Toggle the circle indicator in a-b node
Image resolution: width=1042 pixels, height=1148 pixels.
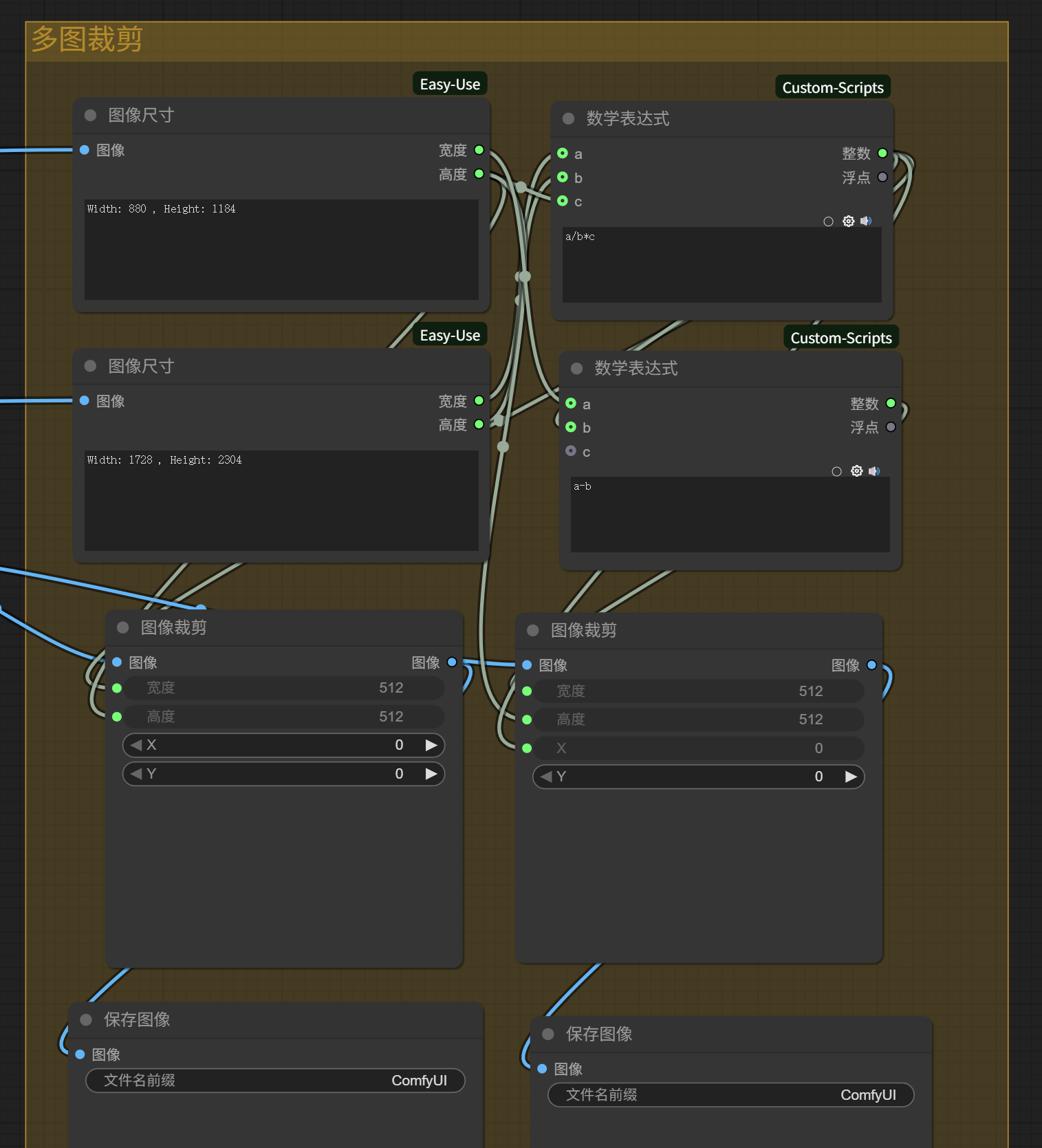[836, 472]
